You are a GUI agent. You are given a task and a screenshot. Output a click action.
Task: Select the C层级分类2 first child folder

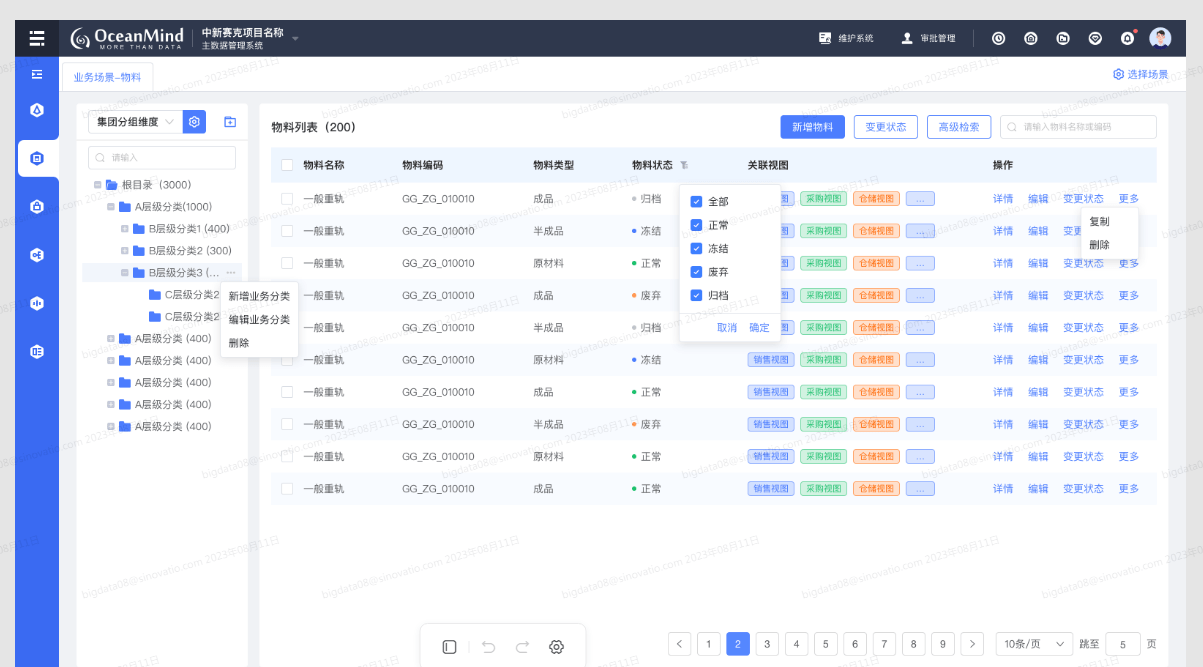click(184, 294)
